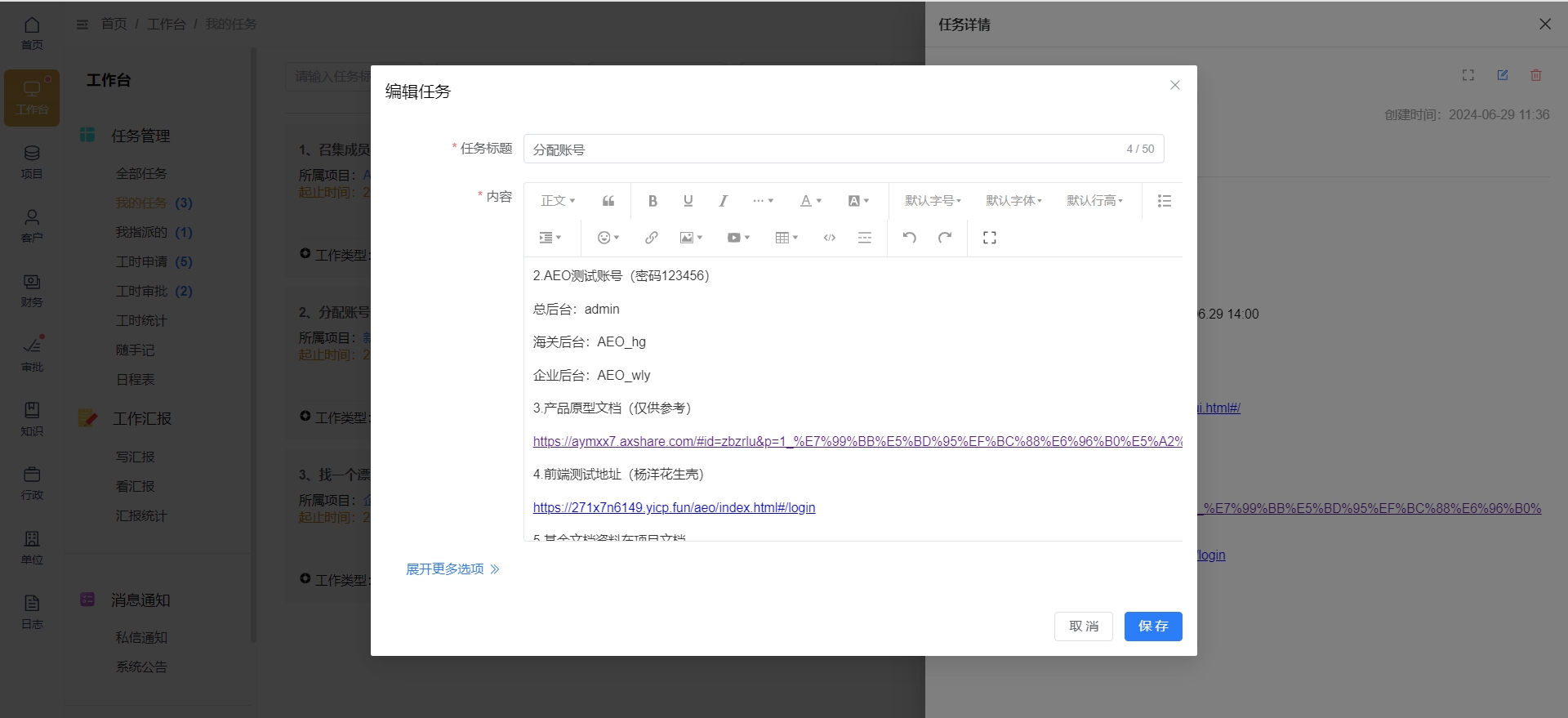Screen dimensions: 1568x718
Task: Open the 正文 heading style dropdown
Action: (558, 201)
